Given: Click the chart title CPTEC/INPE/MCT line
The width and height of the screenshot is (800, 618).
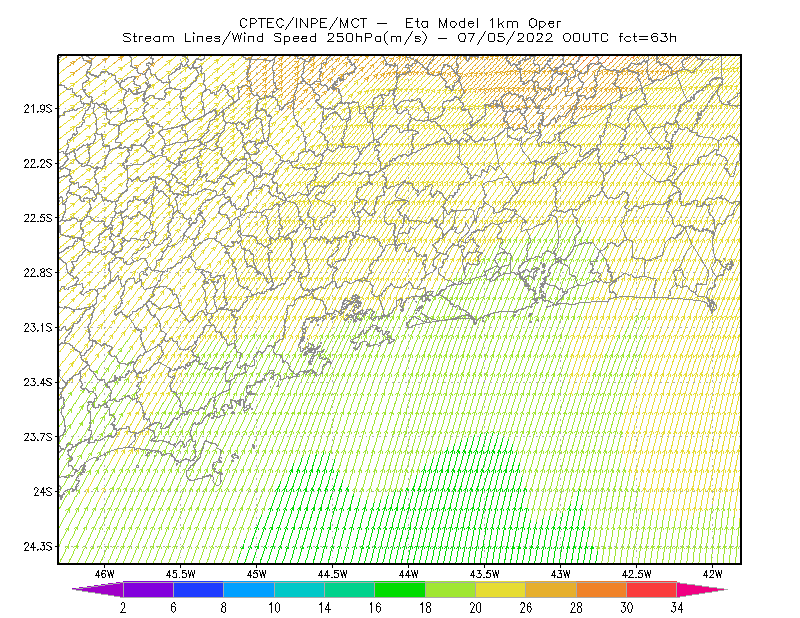Looking at the screenshot, I should click(x=400, y=23).
